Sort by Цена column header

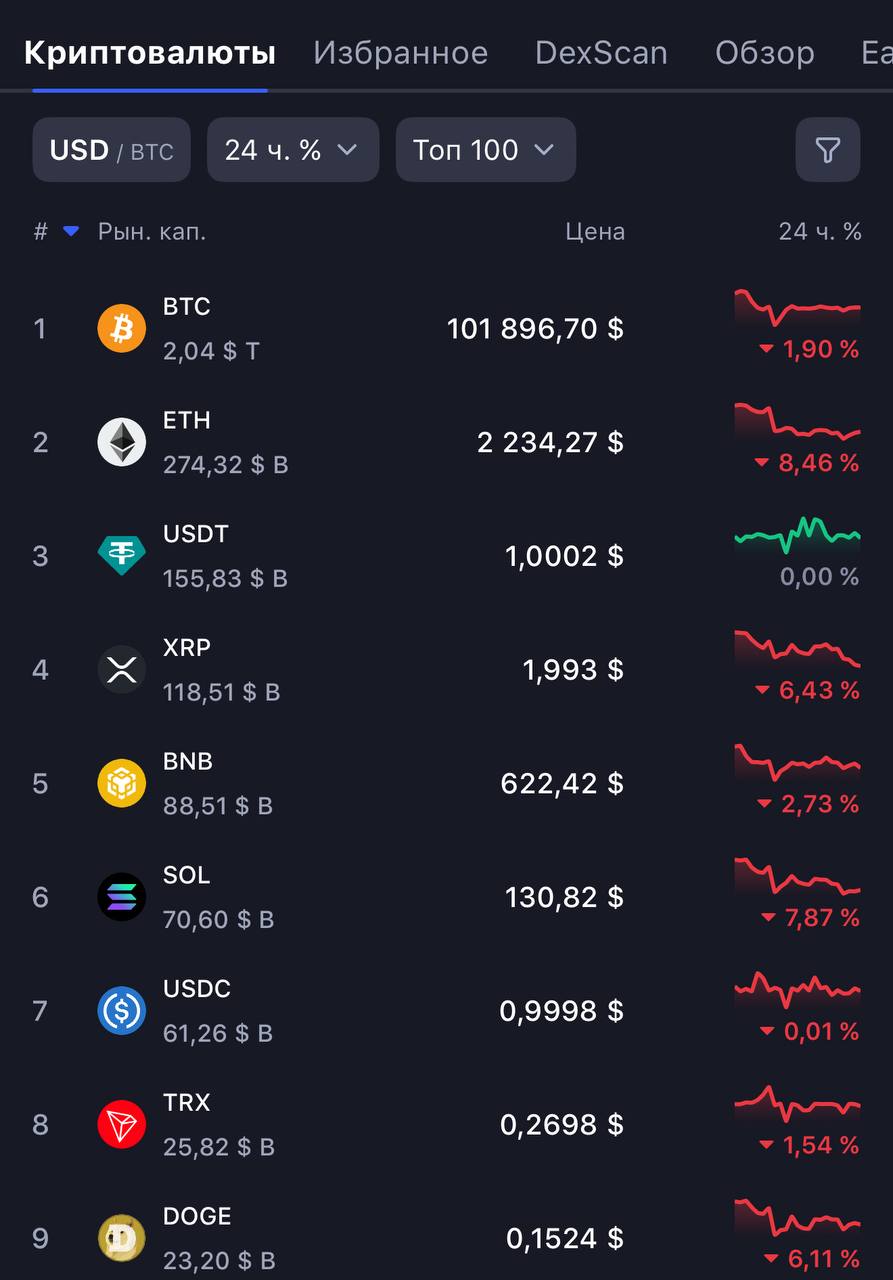coord(595,231)
